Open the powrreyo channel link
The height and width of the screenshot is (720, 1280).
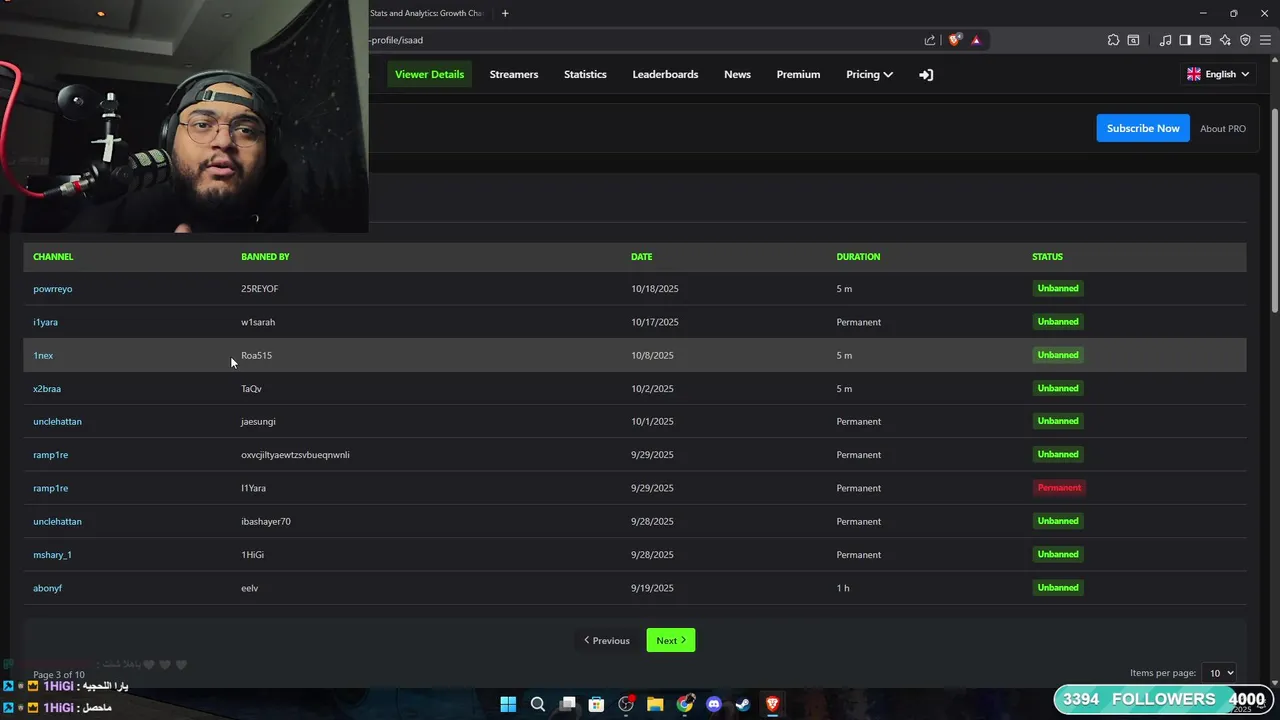click(x=53, y=289)
